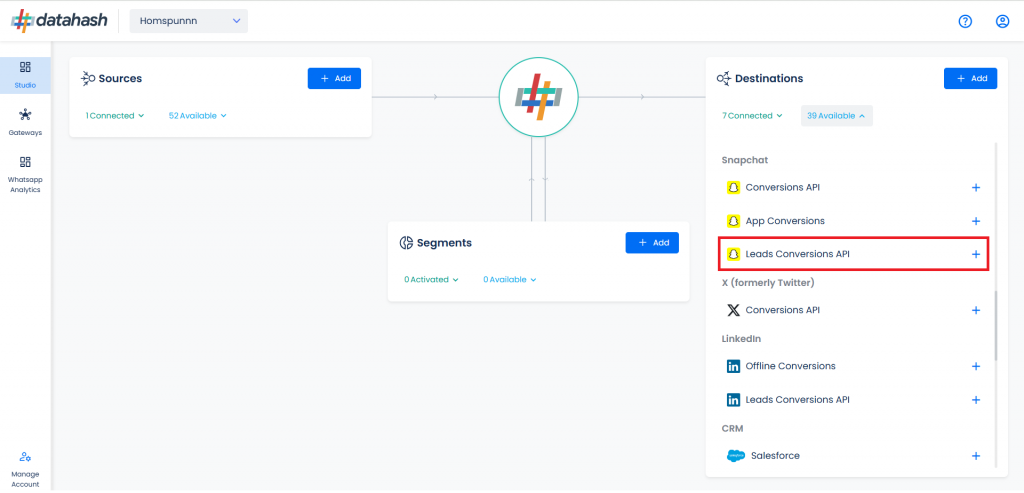This screenshot has height=493, width=1024.
Task: Click the Add button in Sources
Action: tap(334, 78)
